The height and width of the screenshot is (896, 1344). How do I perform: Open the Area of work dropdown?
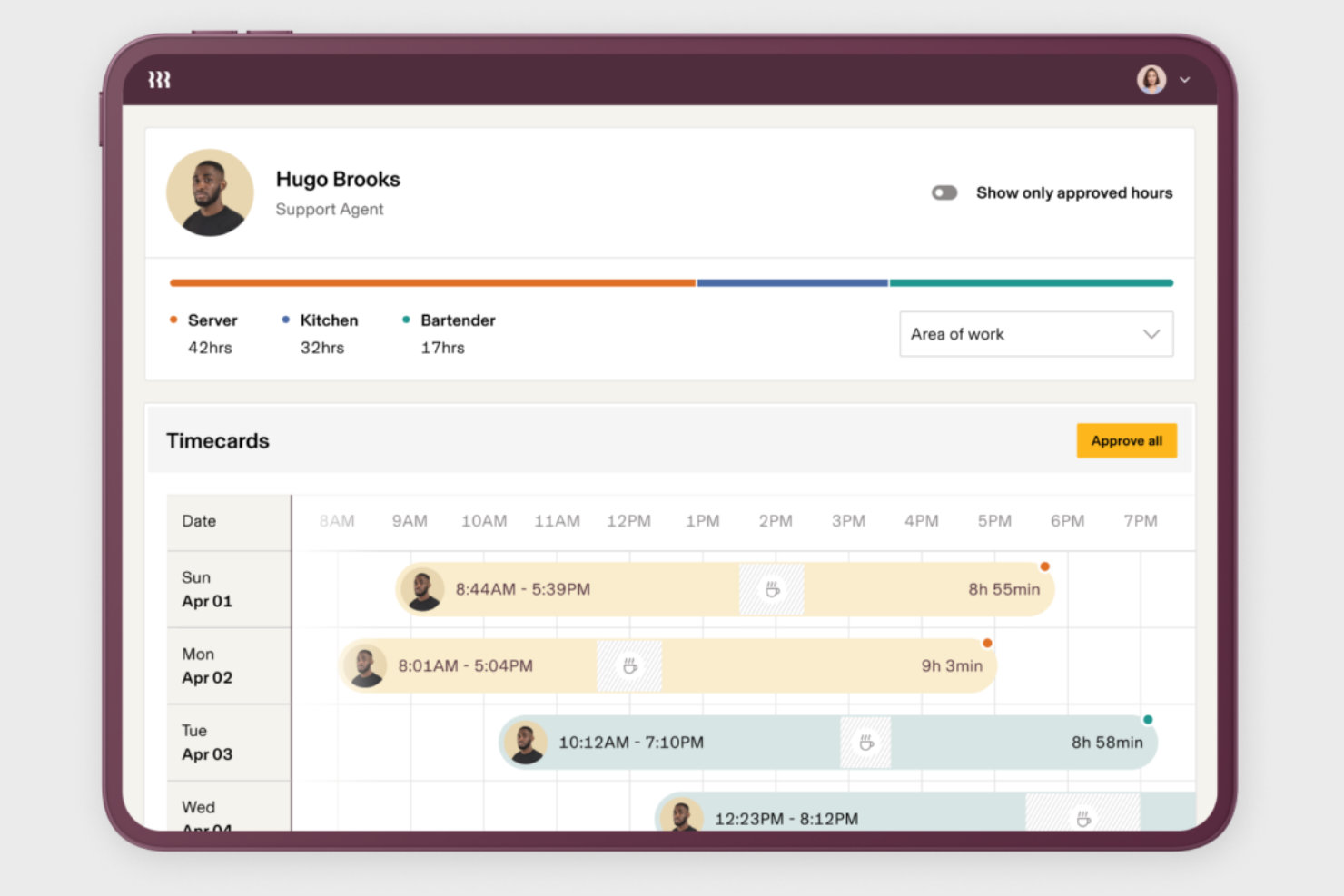pos(1035,334)
